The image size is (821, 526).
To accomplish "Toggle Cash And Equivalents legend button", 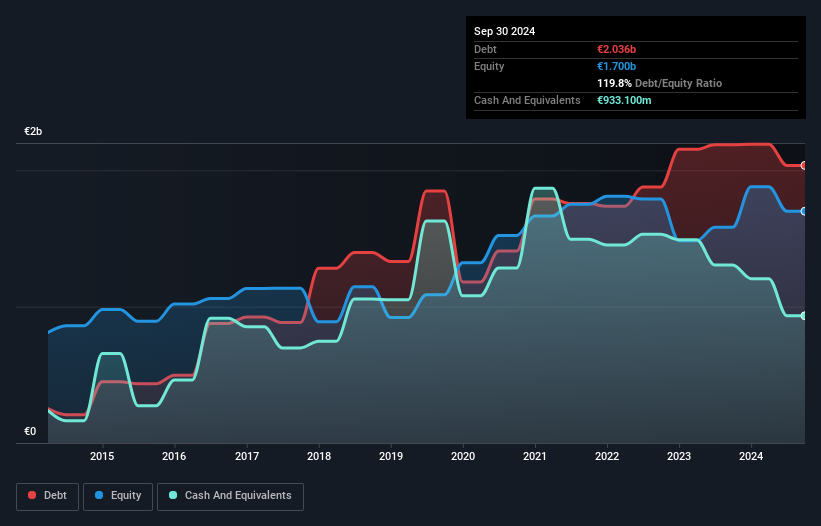I will (230, 496).
